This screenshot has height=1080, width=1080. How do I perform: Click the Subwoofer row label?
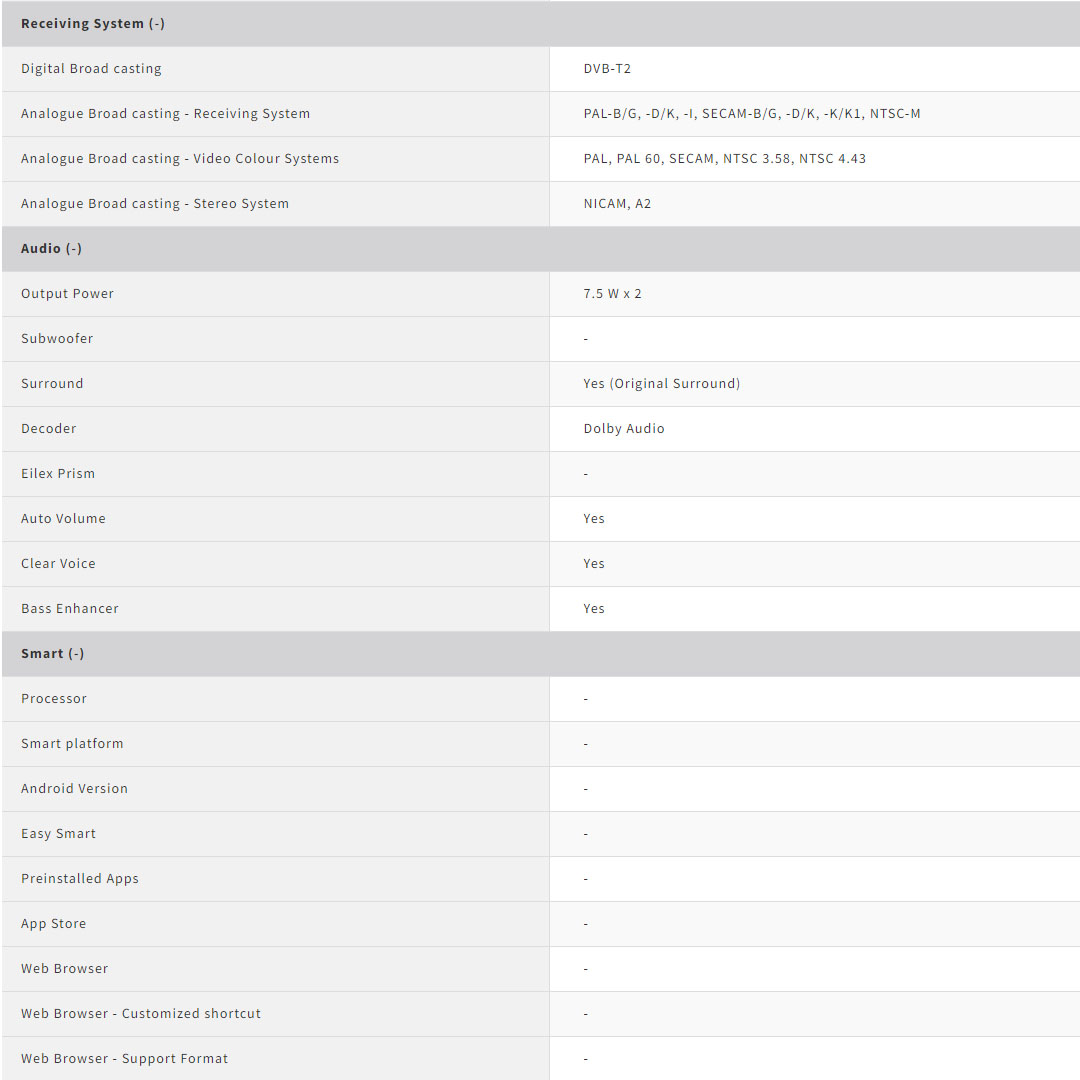(x=57, y=339)
